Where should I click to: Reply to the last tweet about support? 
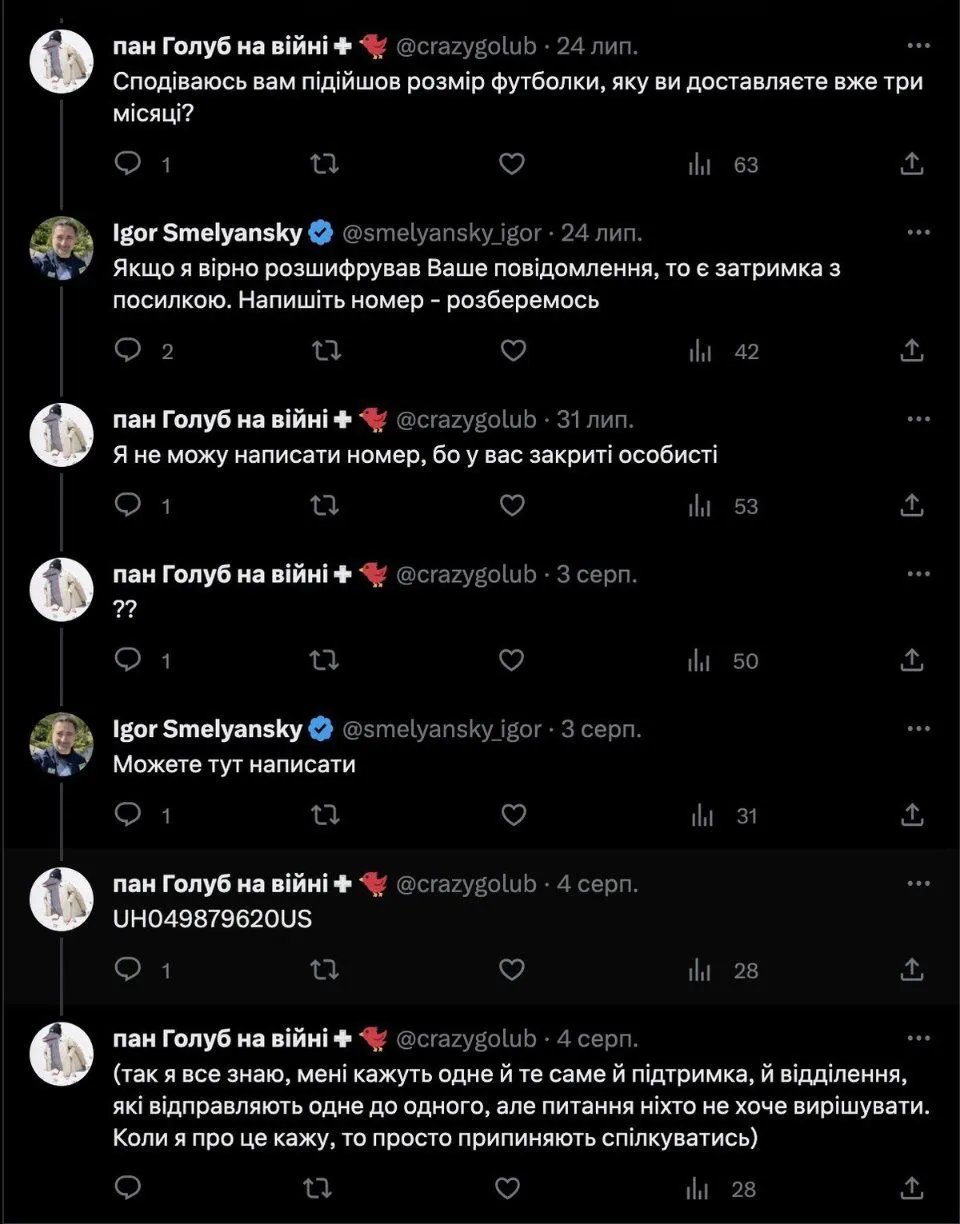(x=129, y=1189)
